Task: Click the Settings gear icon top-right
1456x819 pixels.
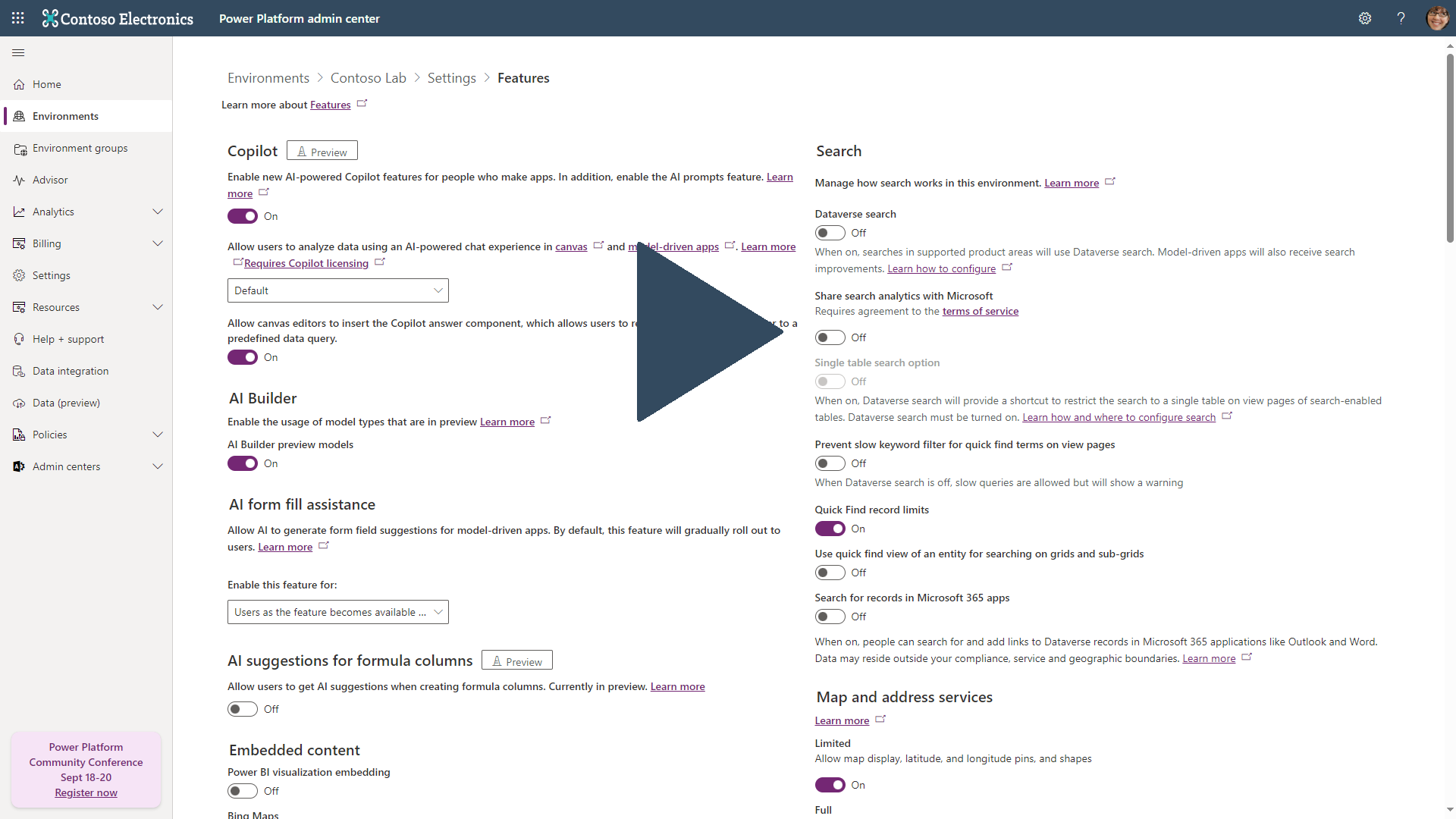Action: pos(1366,18)
